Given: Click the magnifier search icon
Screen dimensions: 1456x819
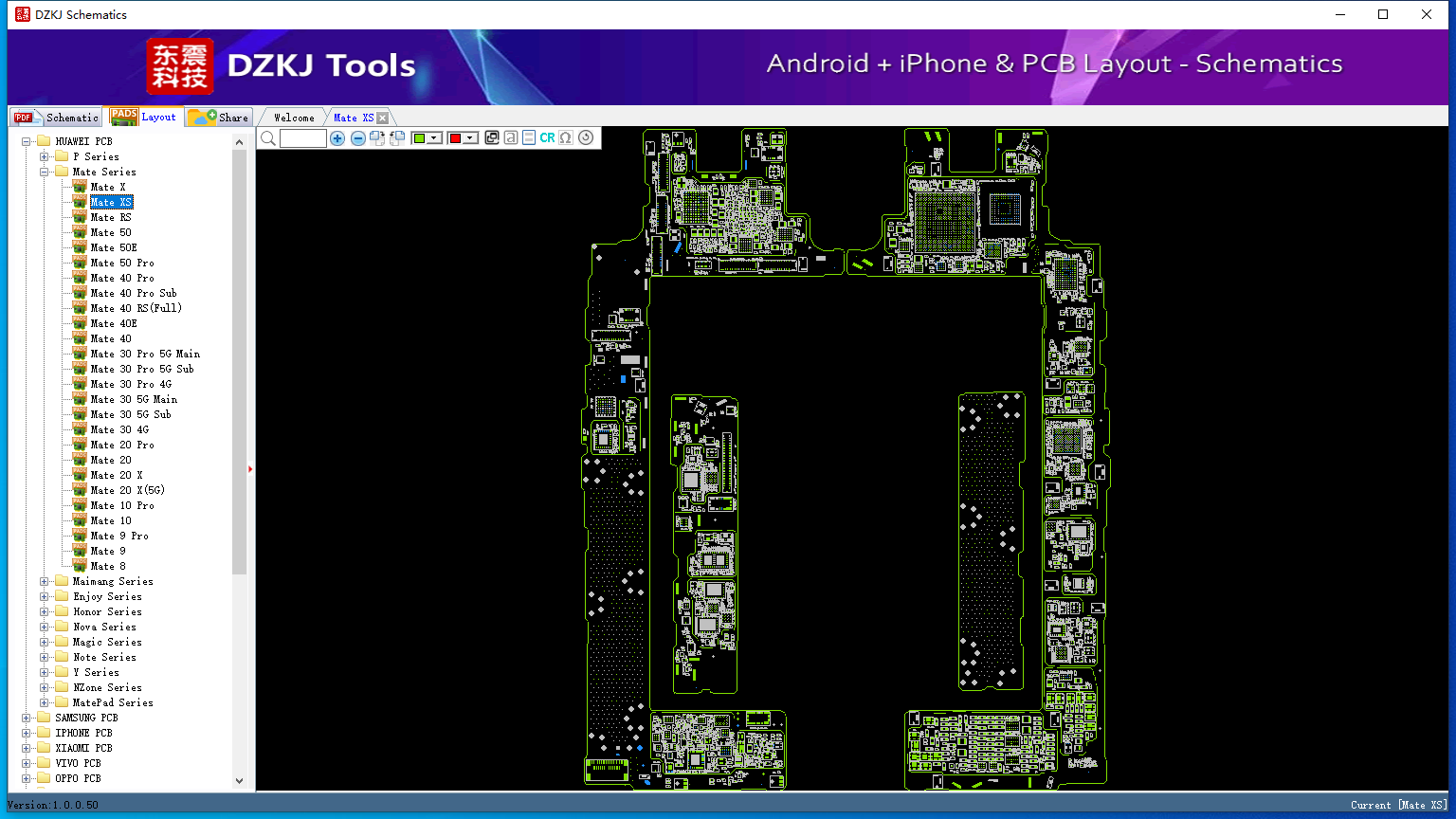Looking at the screenshot, I should click(268, 138).
